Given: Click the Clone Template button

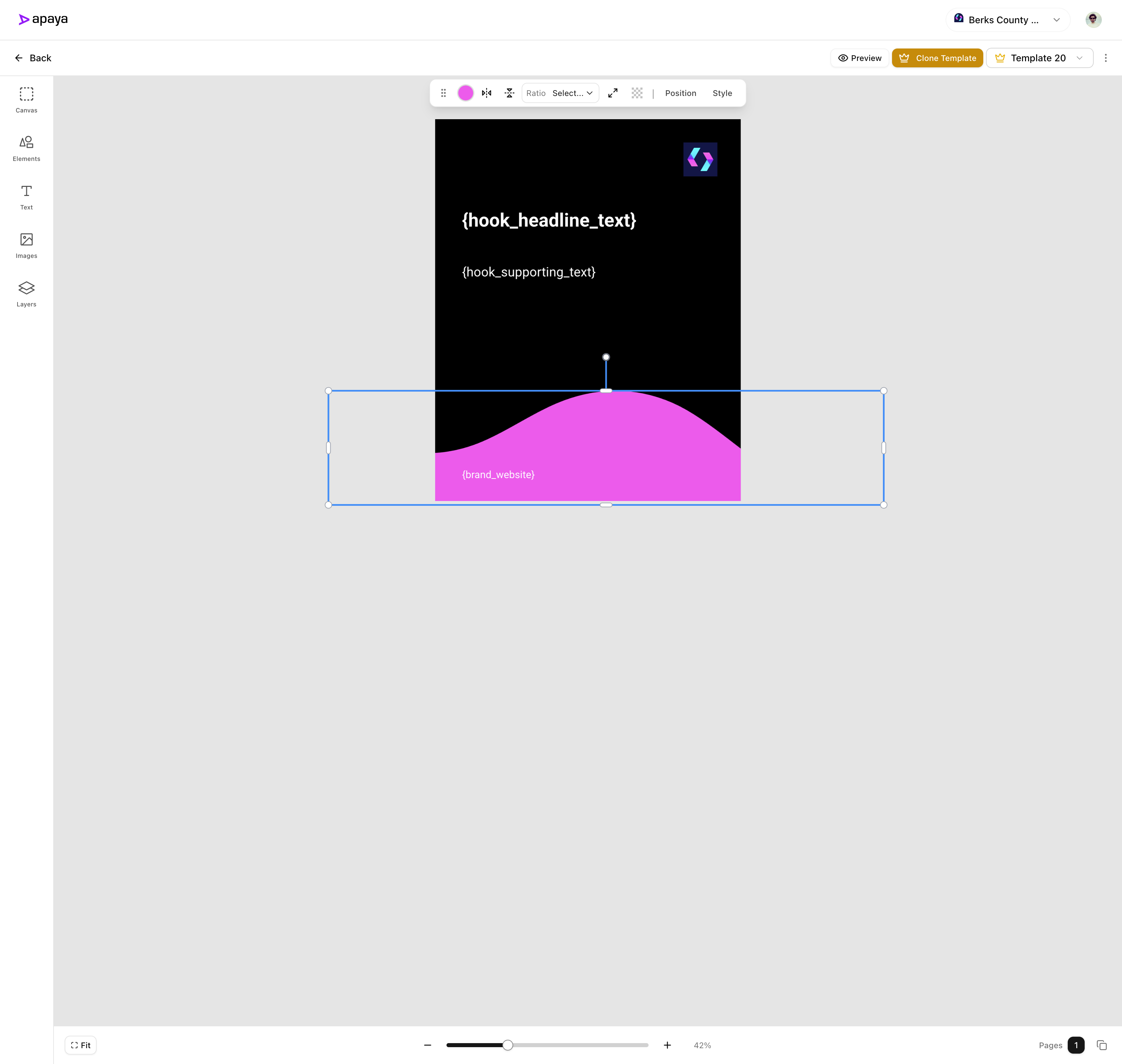Looking at the screenshot, I should pos(937,57).
